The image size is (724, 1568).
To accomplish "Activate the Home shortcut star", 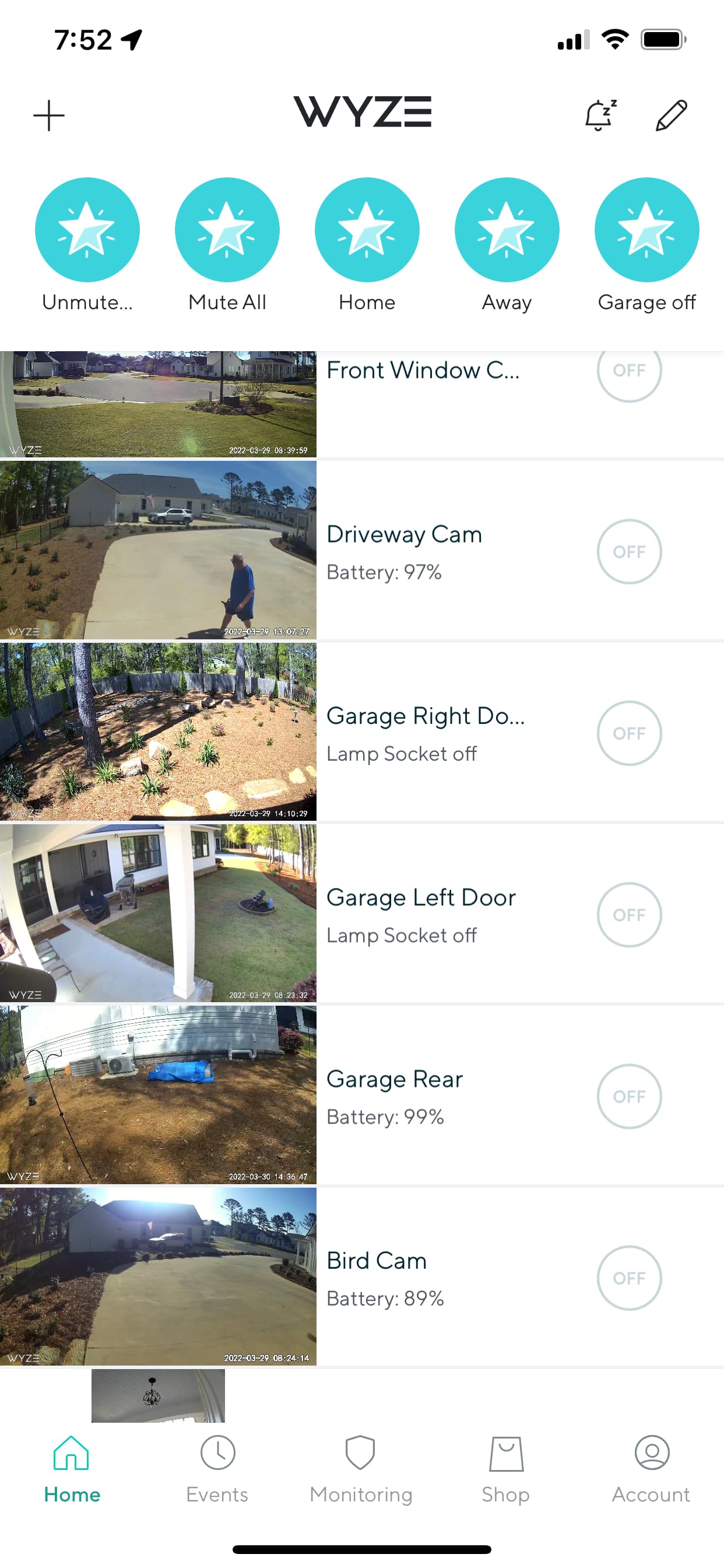I will [367, 229].
